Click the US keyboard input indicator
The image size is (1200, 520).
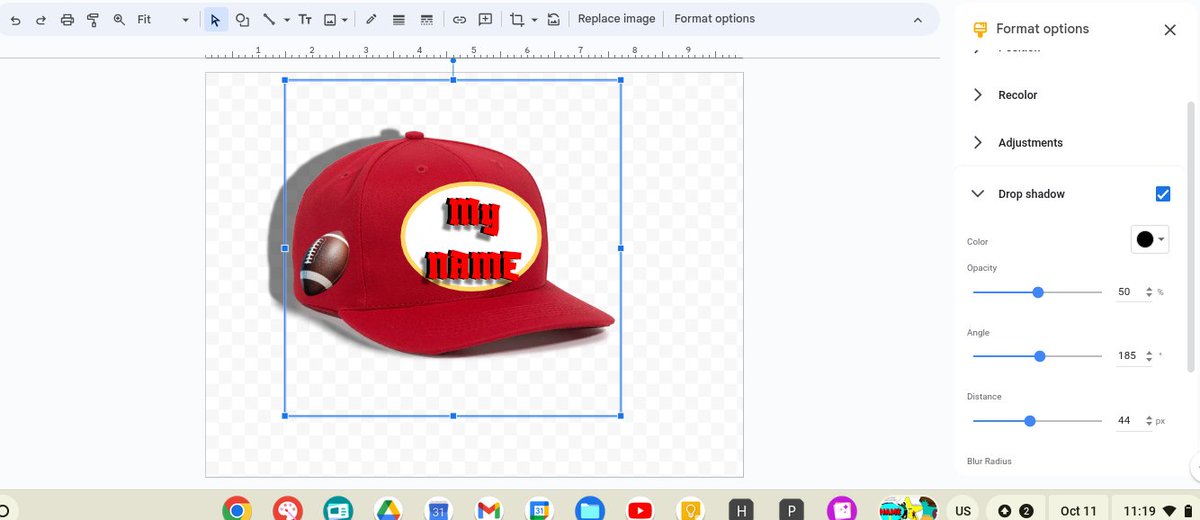(x=963, y=511)
